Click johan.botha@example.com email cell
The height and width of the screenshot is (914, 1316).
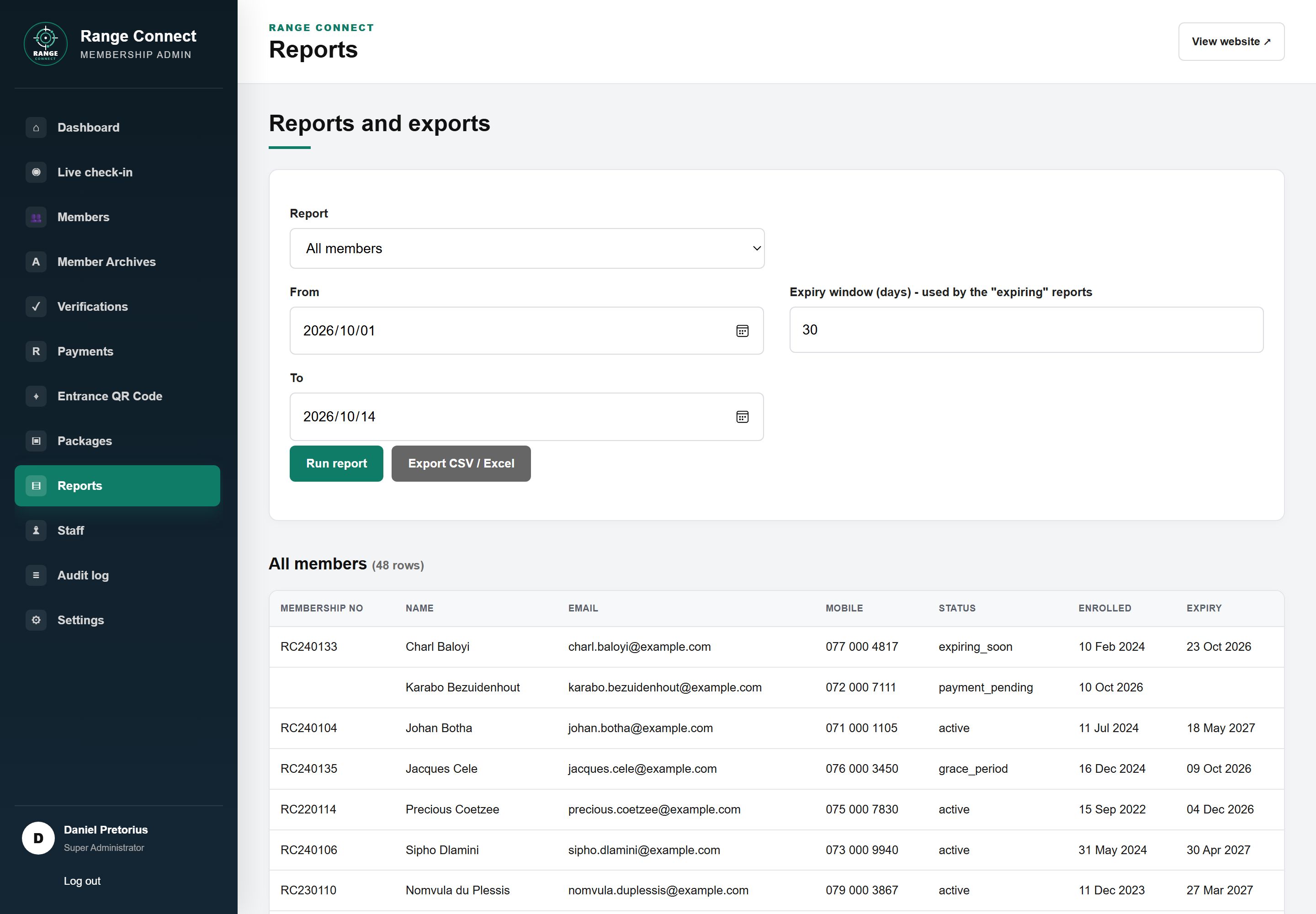pos(640,728)
